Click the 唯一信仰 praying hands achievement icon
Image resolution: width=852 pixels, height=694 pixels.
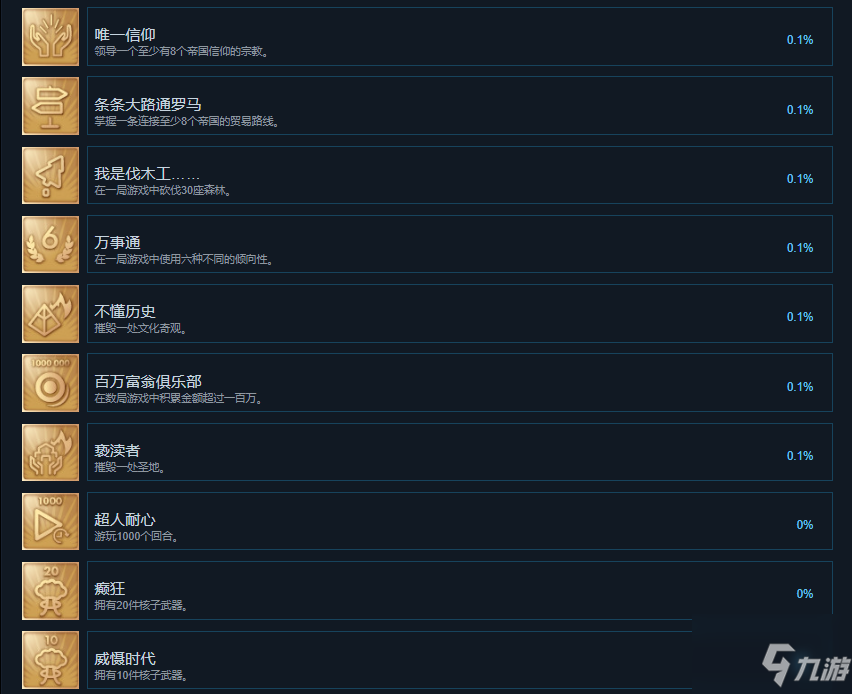(51, 37)
